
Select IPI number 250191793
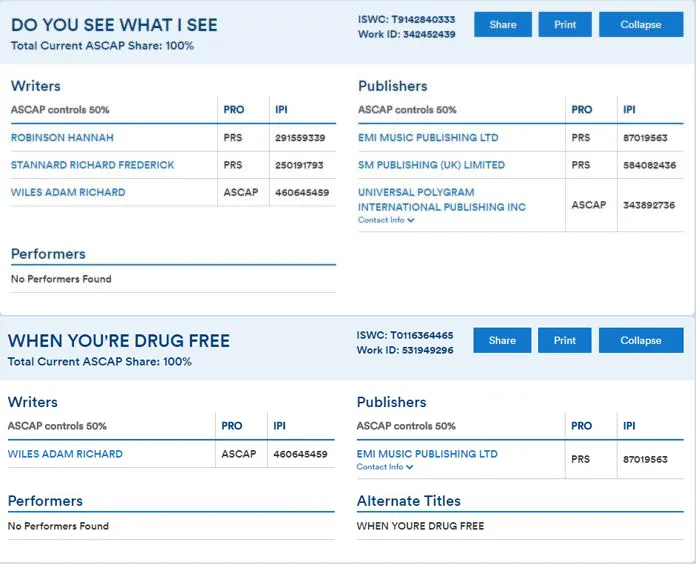click(299, 166)
